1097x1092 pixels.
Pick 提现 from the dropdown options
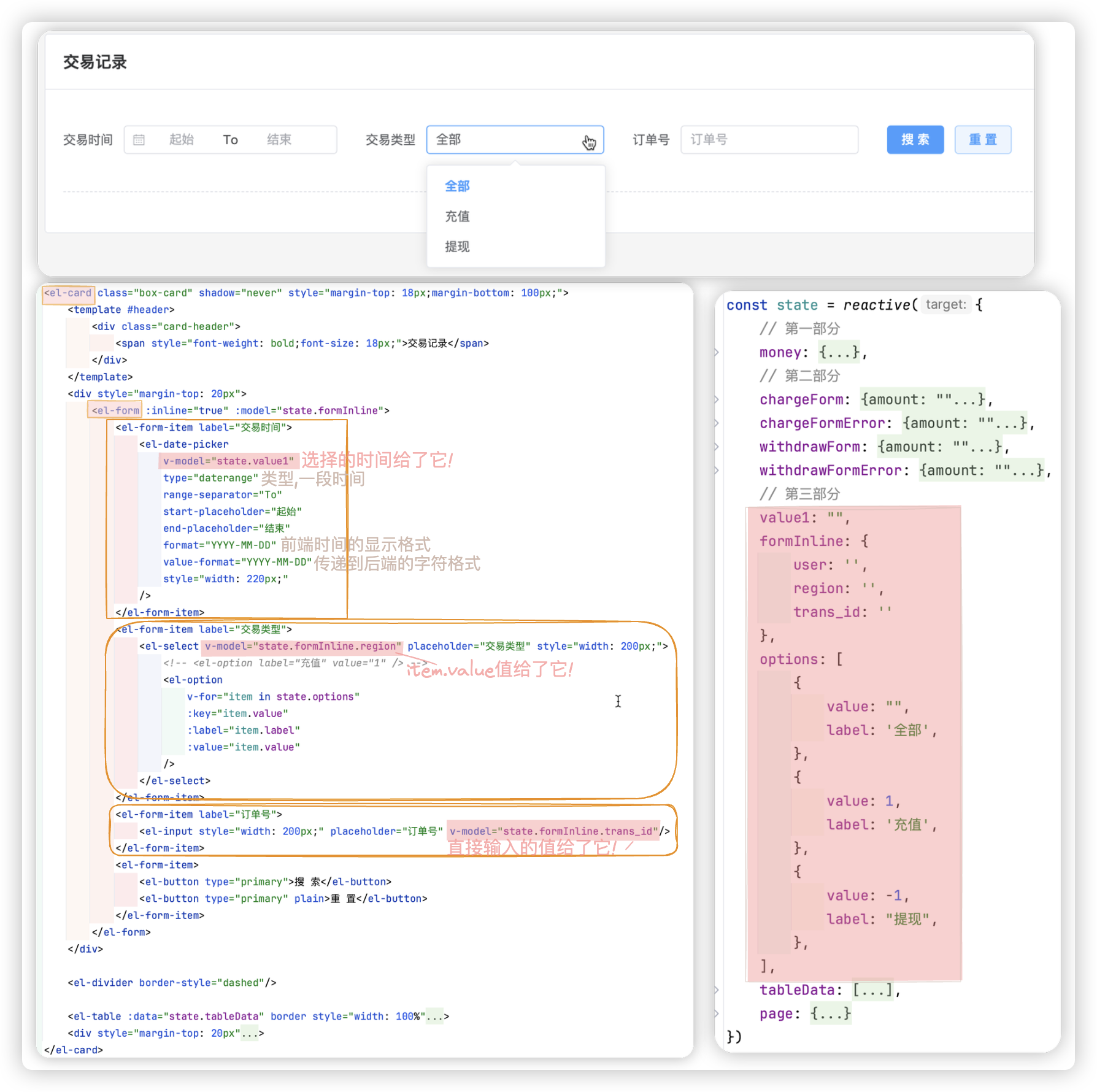457,247
